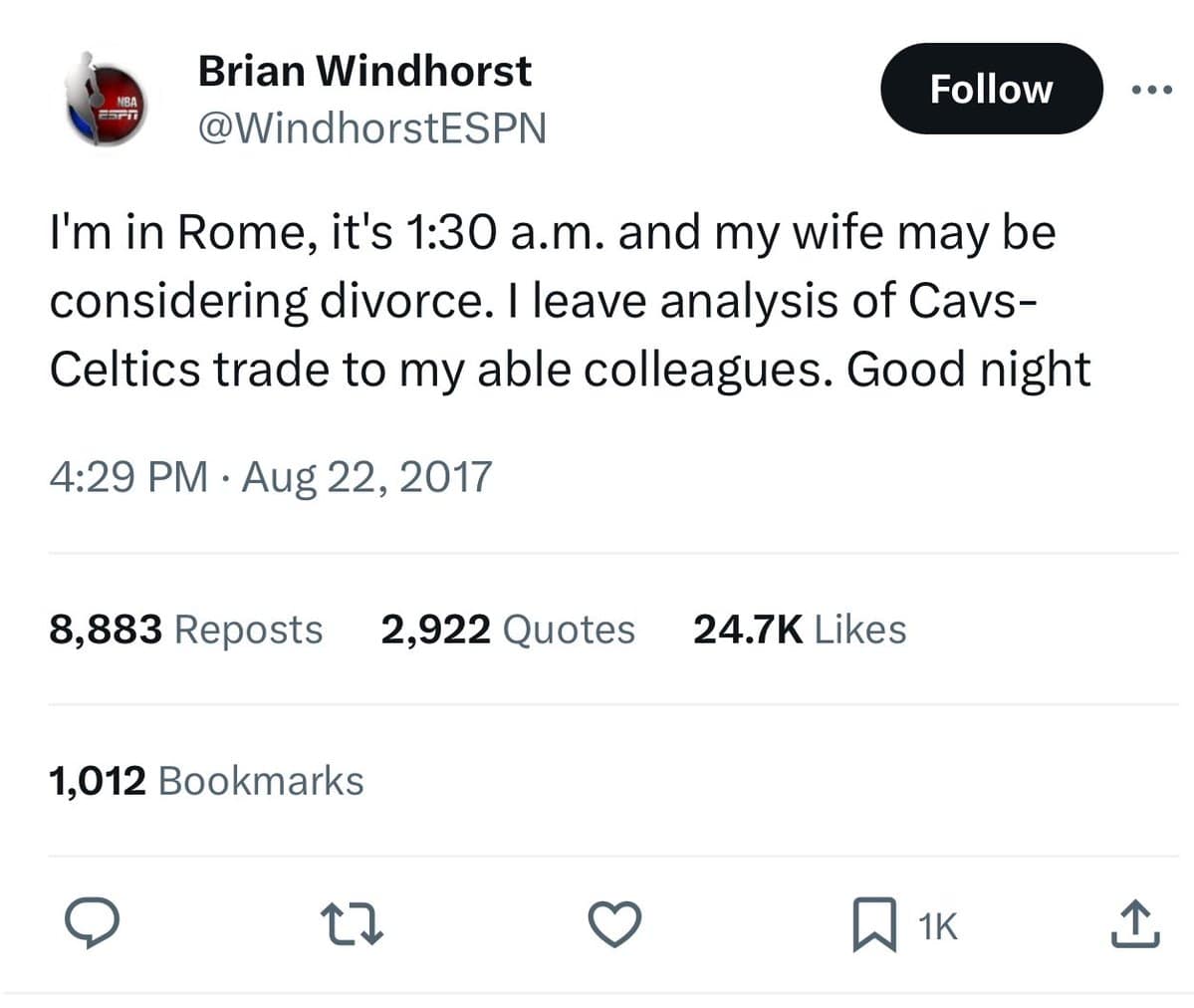Open the three-dot more options menu
Image resolution: width=1194 pixels, height=1008 pixels.
point(1153,90)
